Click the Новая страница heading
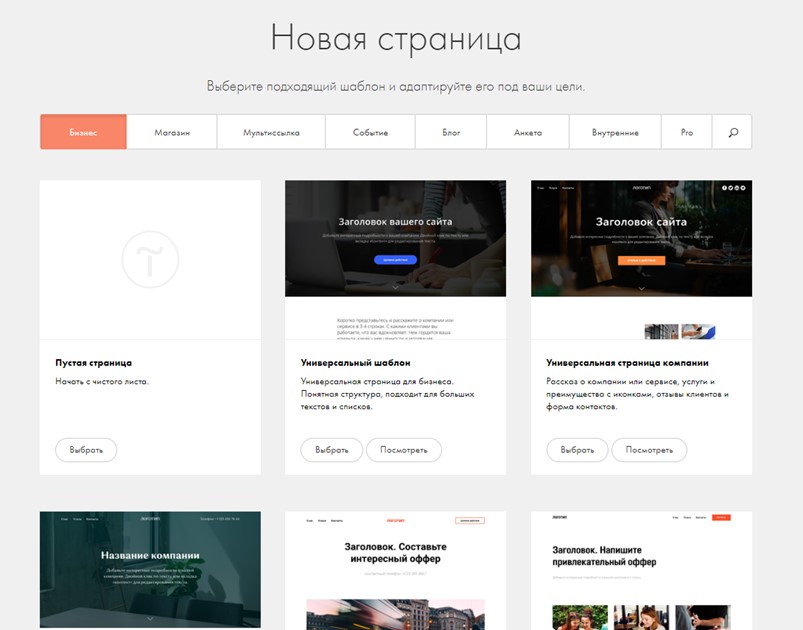The height and width of the screenshot is (630, 803). pyautogui.click(x=396, y=39)
